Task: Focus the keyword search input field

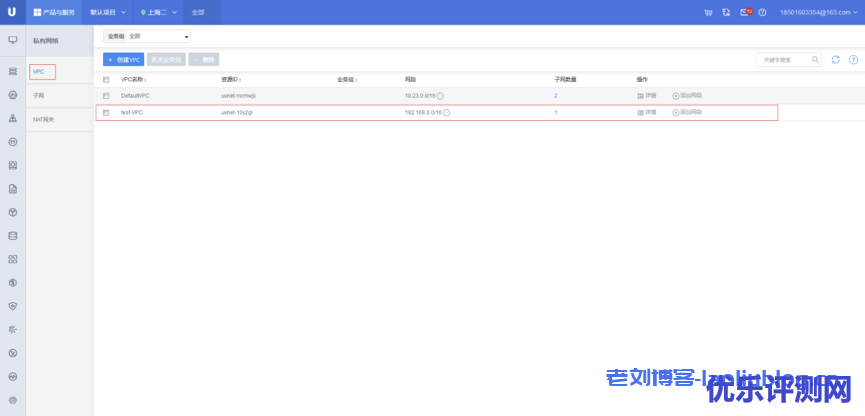Action: click(x=782, y=60)
